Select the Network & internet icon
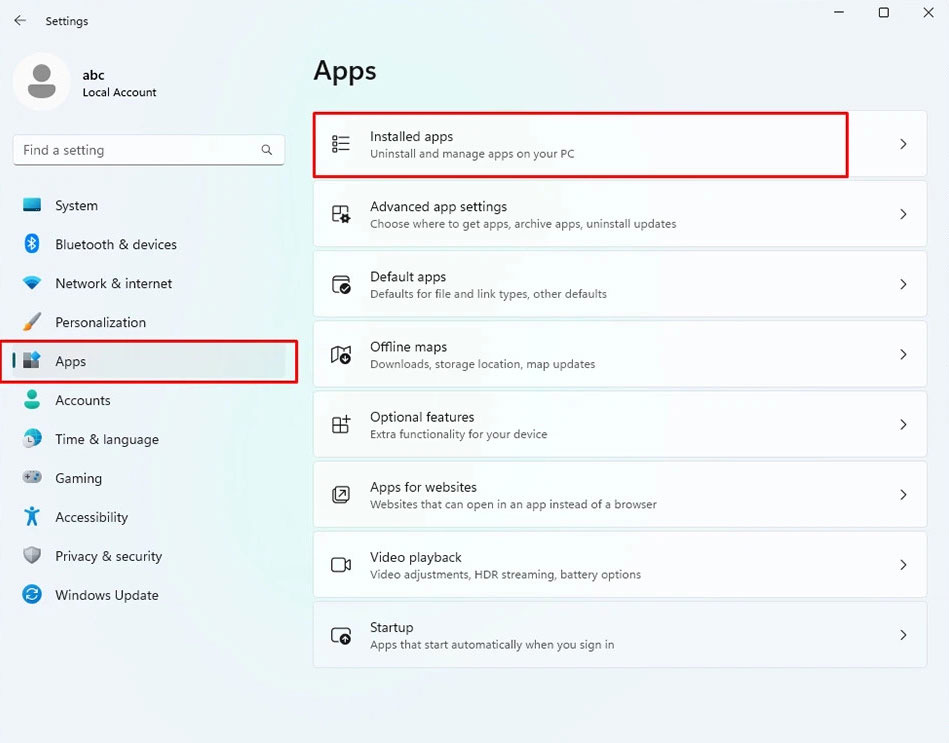 [34, 283]
